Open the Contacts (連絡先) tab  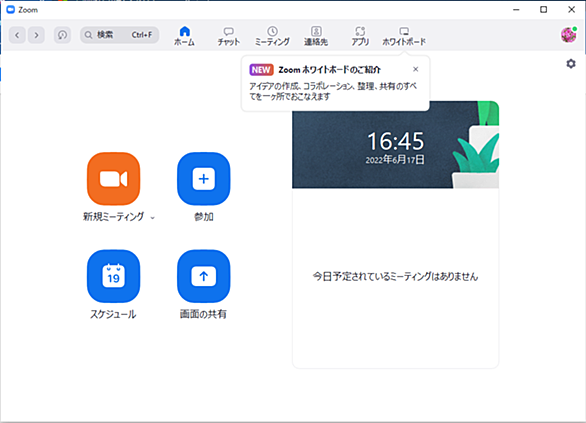(316, 36)
